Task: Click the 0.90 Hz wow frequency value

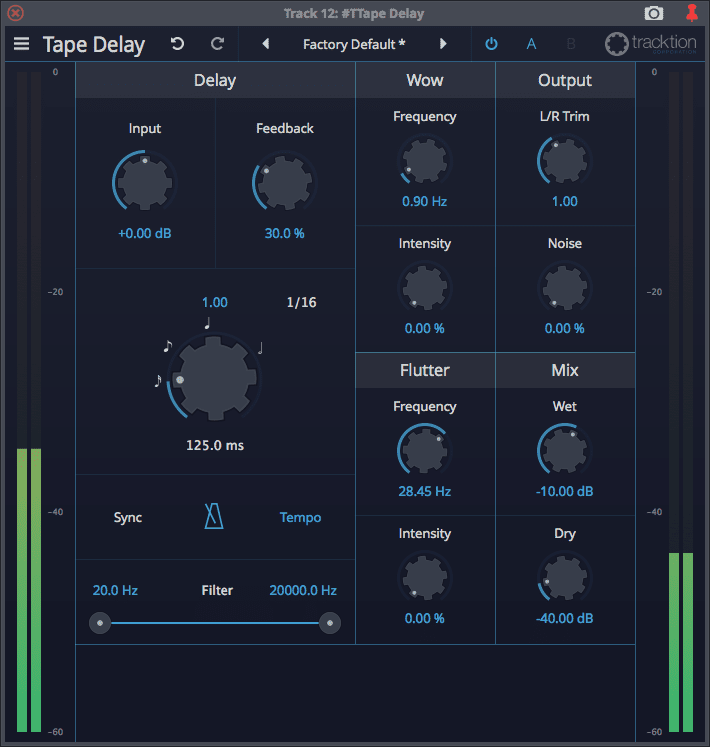Action: point(425,202)
